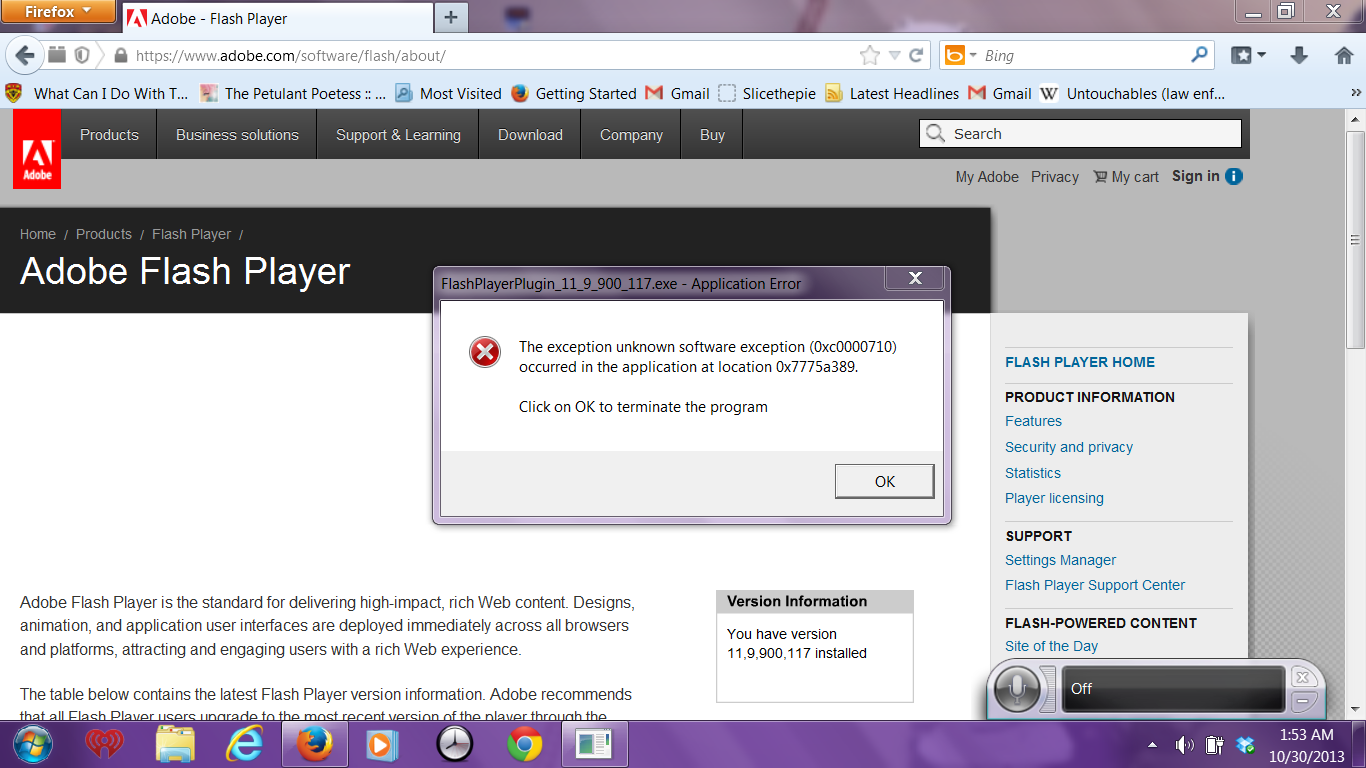Image resolution: width=1366 pixels, height=768 pixels.
Task: Open the Statistics sidebar link
Action: (1033, 473)
